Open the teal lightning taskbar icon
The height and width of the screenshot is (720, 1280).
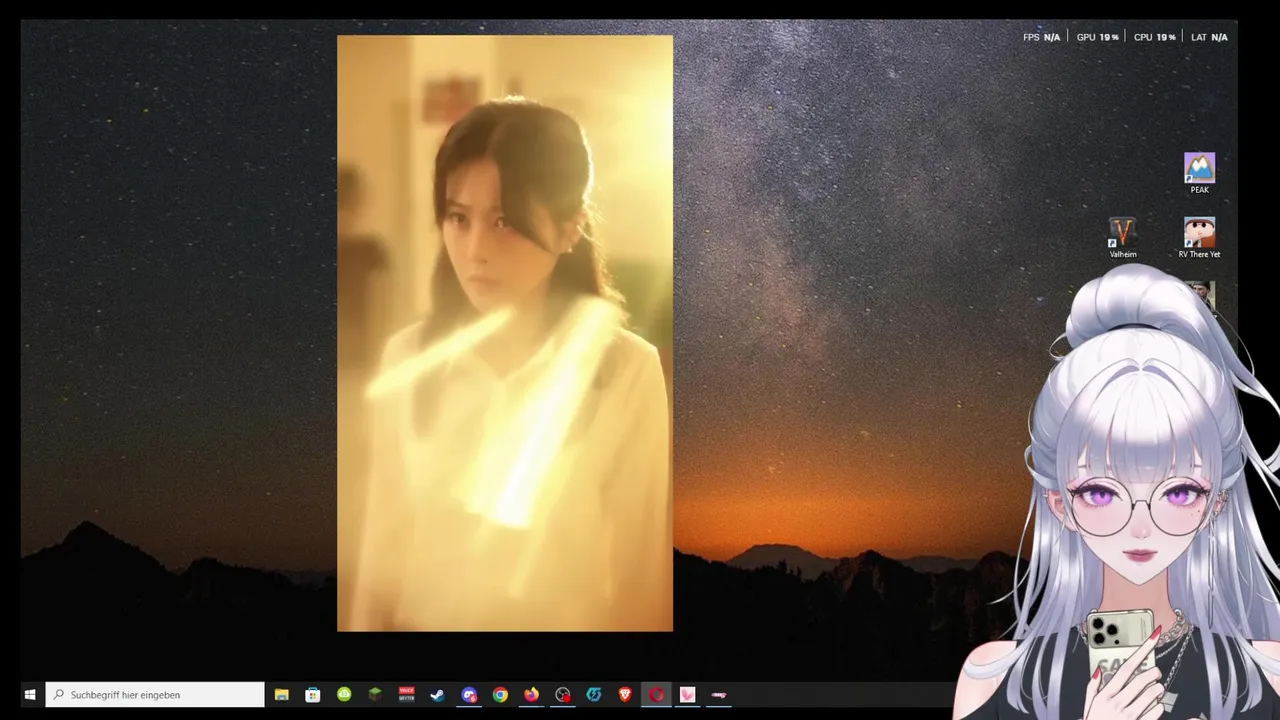coord(594,694)
